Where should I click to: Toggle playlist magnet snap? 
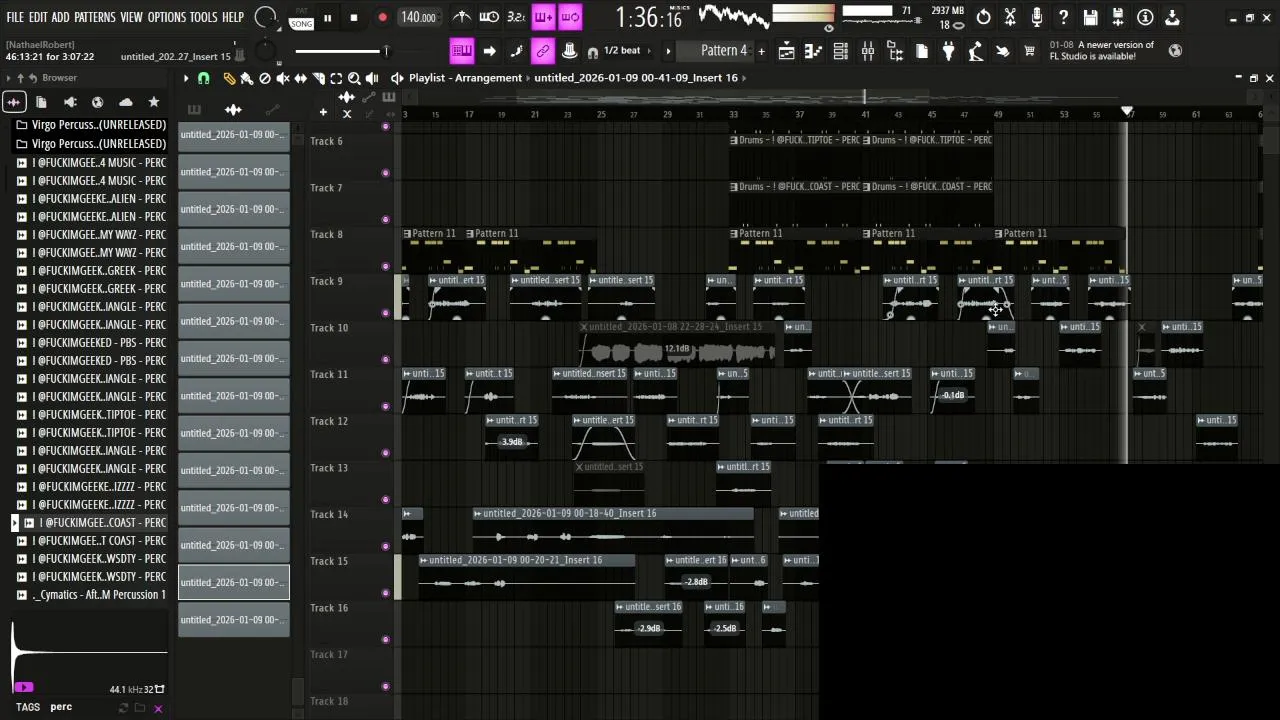tap(204, 78)
